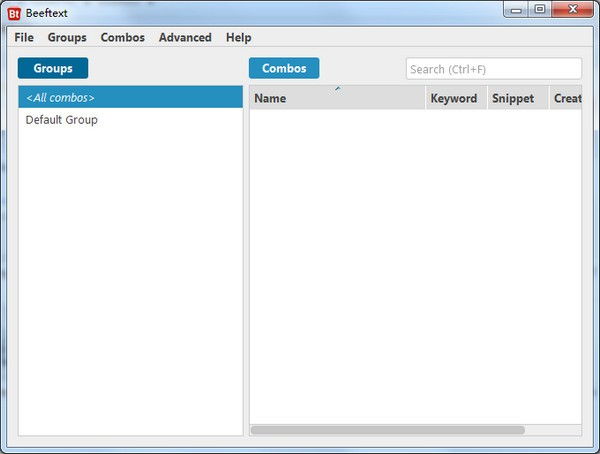Click the horizontal scrollbar of combo table
This screenshot has height=454, width=600.
tap(388, 430)
